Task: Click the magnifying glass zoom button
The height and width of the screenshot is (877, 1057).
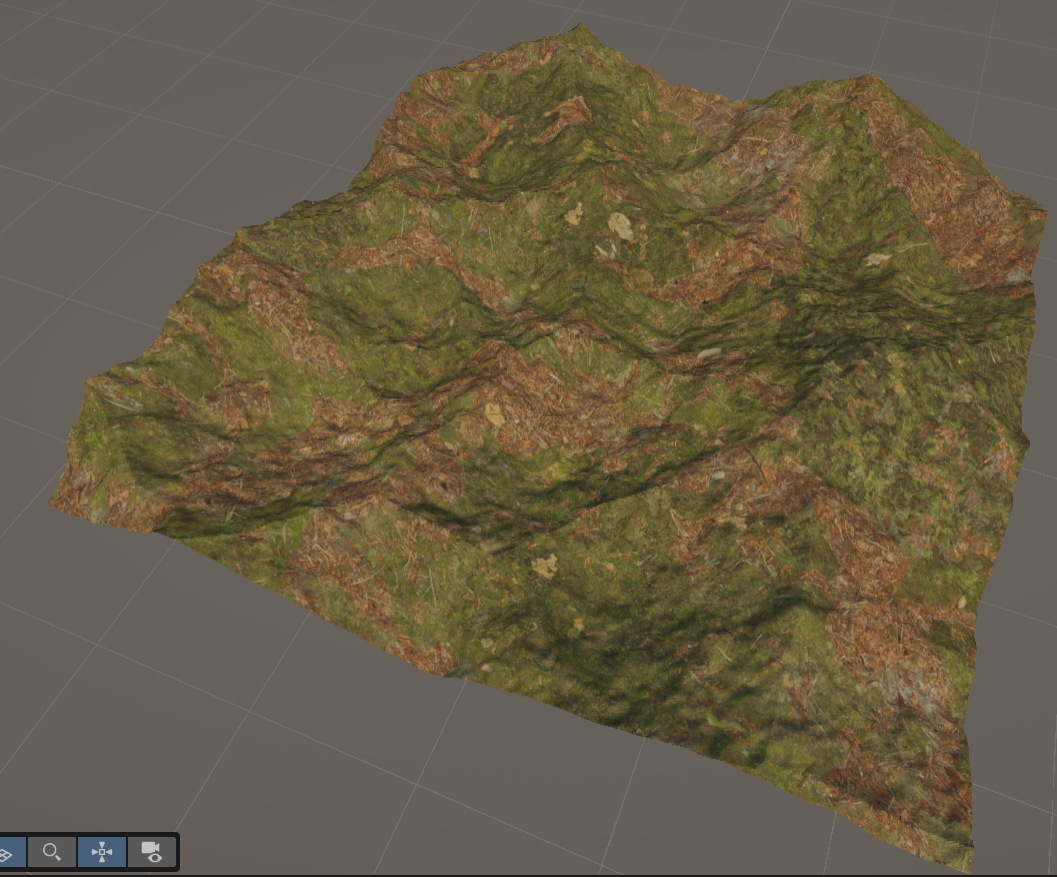Action: click(52, 852)
